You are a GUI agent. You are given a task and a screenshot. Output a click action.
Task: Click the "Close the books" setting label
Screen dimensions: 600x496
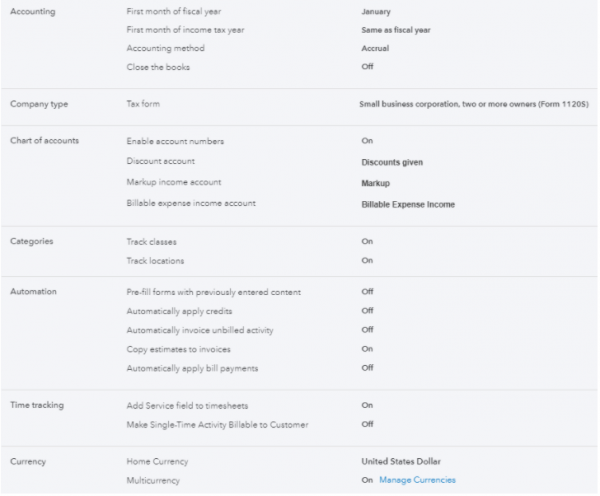[159, 66]
